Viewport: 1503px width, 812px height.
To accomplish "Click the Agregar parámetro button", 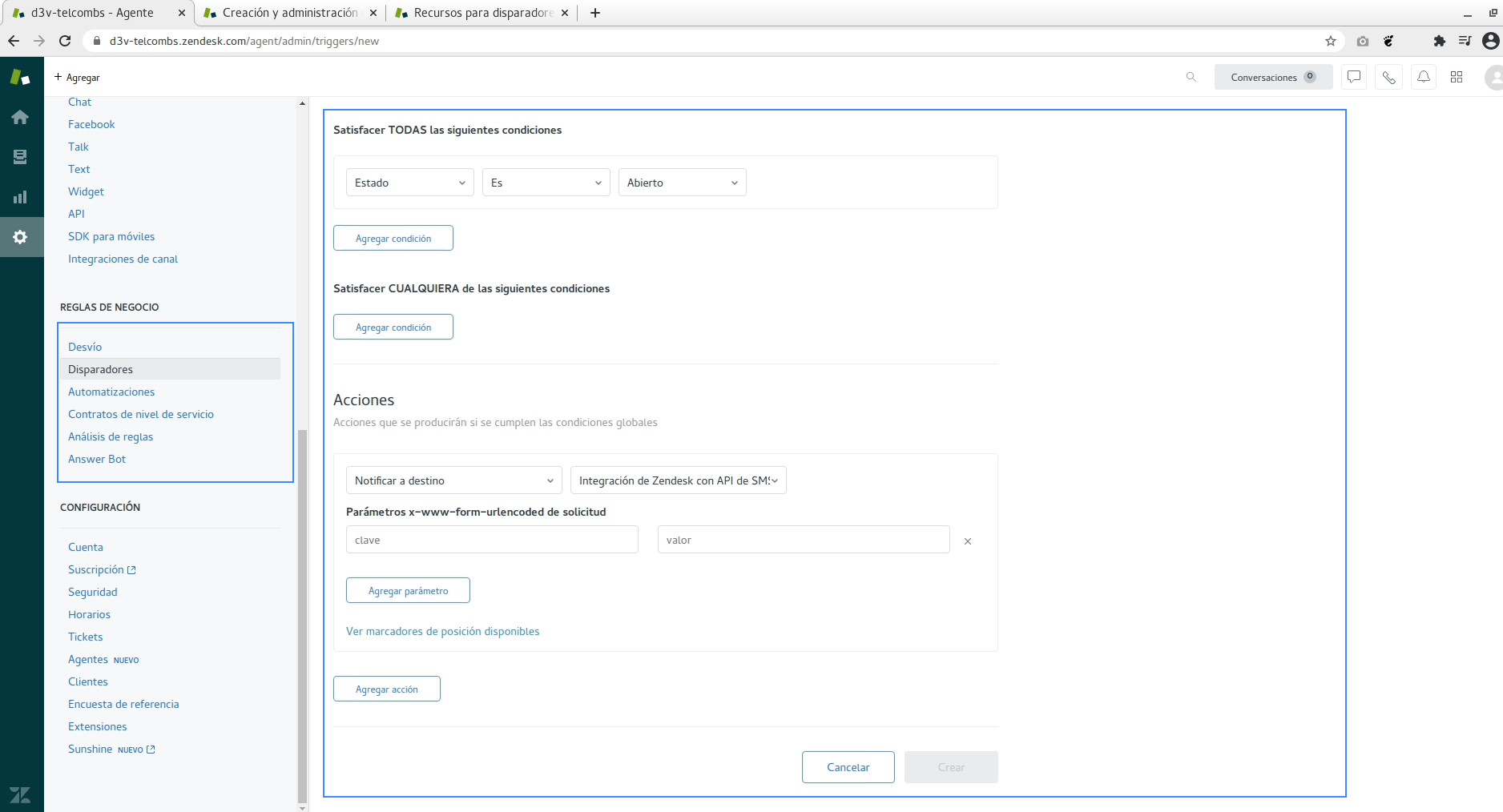I will click(x=408, y=590).
